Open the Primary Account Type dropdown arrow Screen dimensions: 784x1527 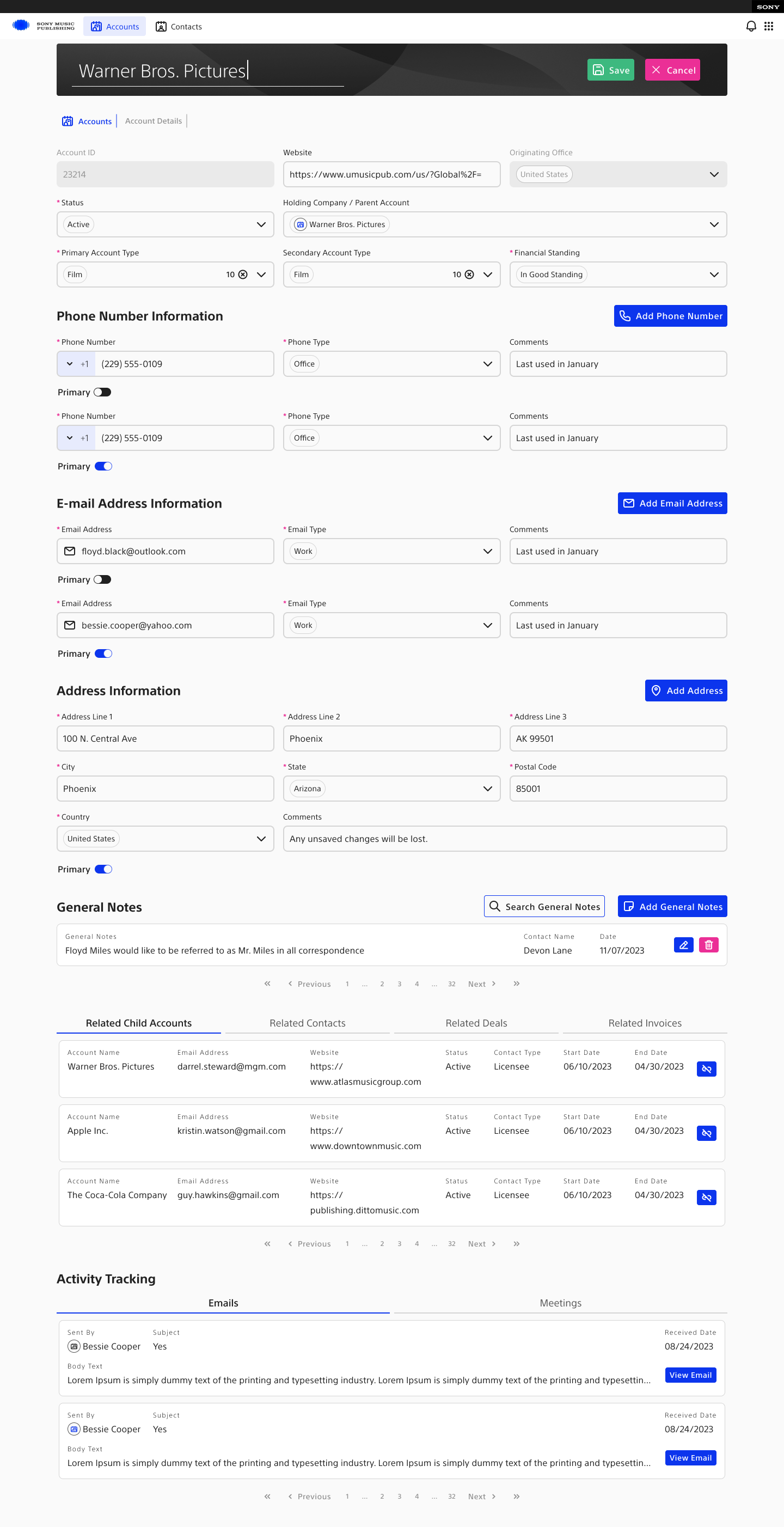click(x=261, y=274)
